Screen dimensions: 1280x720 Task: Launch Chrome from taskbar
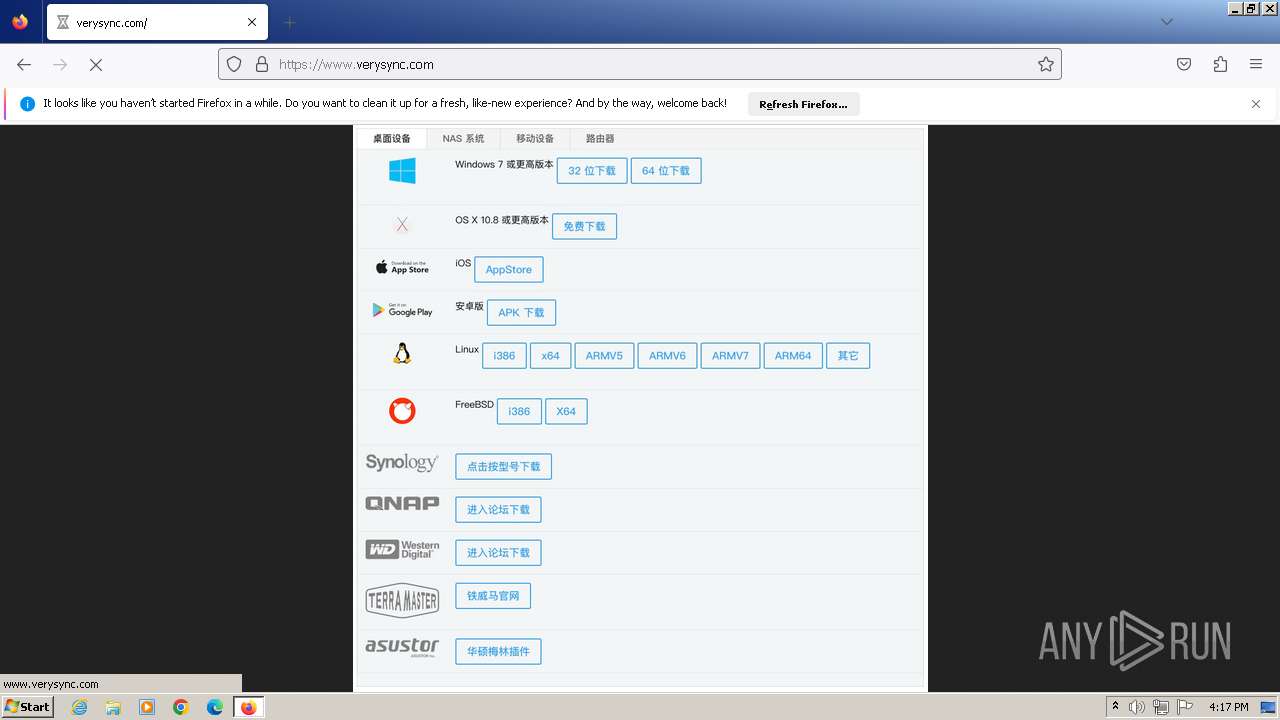tap(181, 707)
